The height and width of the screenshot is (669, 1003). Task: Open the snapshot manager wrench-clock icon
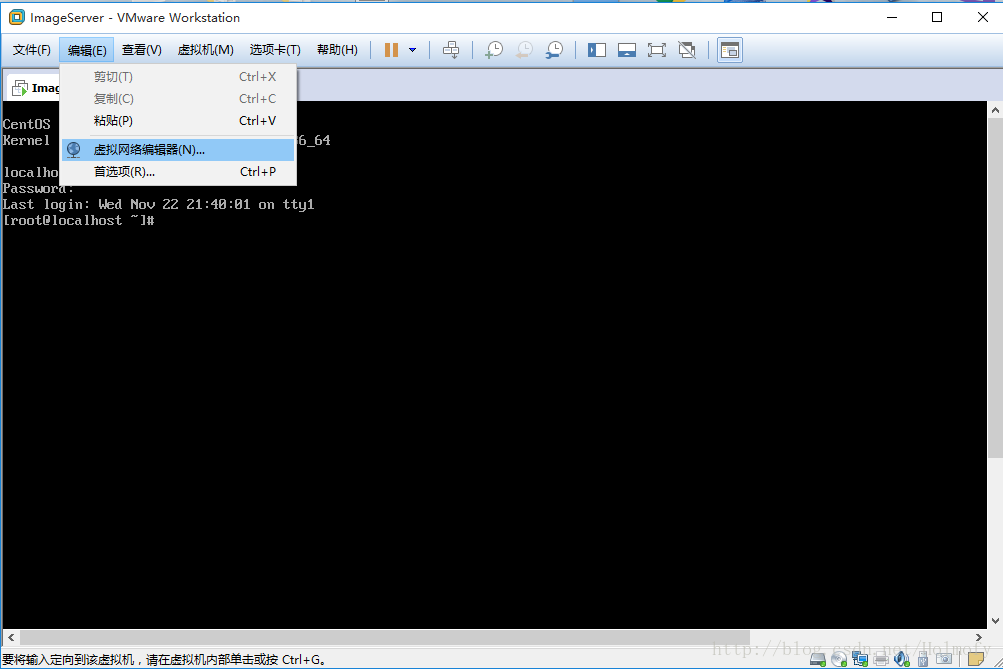(x=555, y=50)
